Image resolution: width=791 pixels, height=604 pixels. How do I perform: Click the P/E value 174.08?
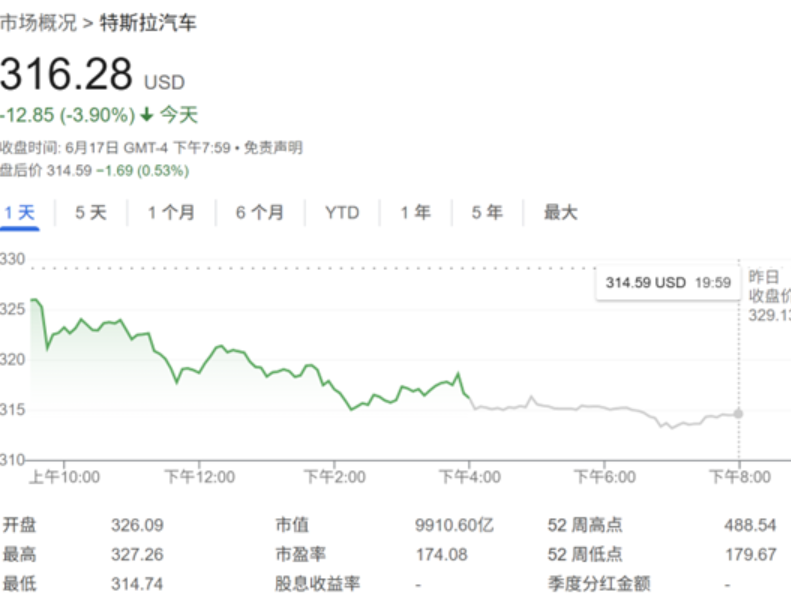coord(441,555)
